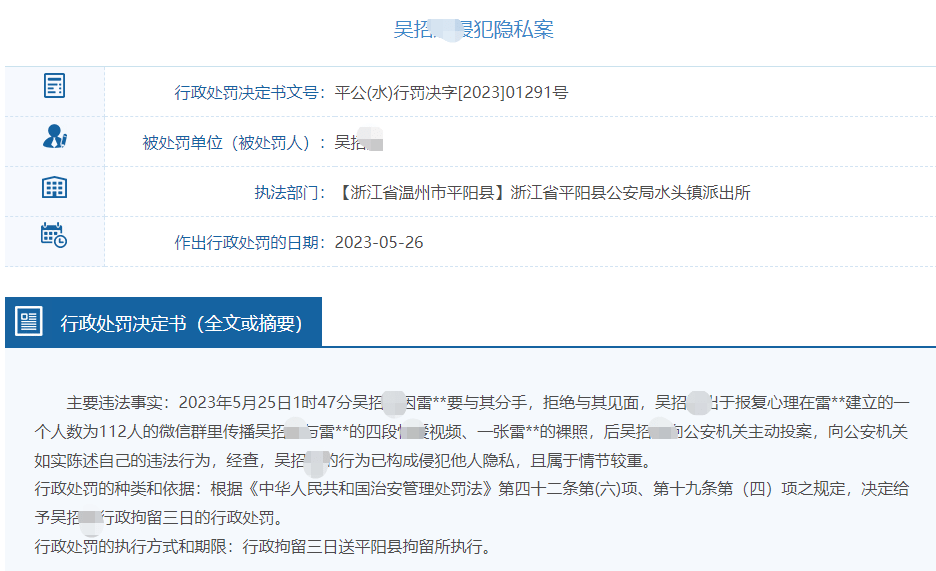Click the newspaper icon in the blue header
The image size is (936, 571).
pyautogui.click(x=29, y=322)
